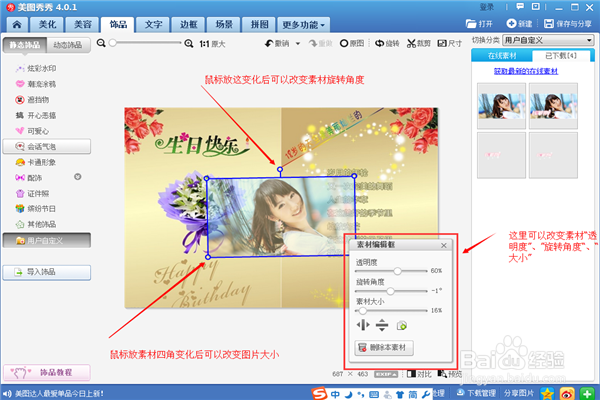Select the 潮流涂鸦 category
The width and height of the screenshot is (600, 400).
point(36,84)
